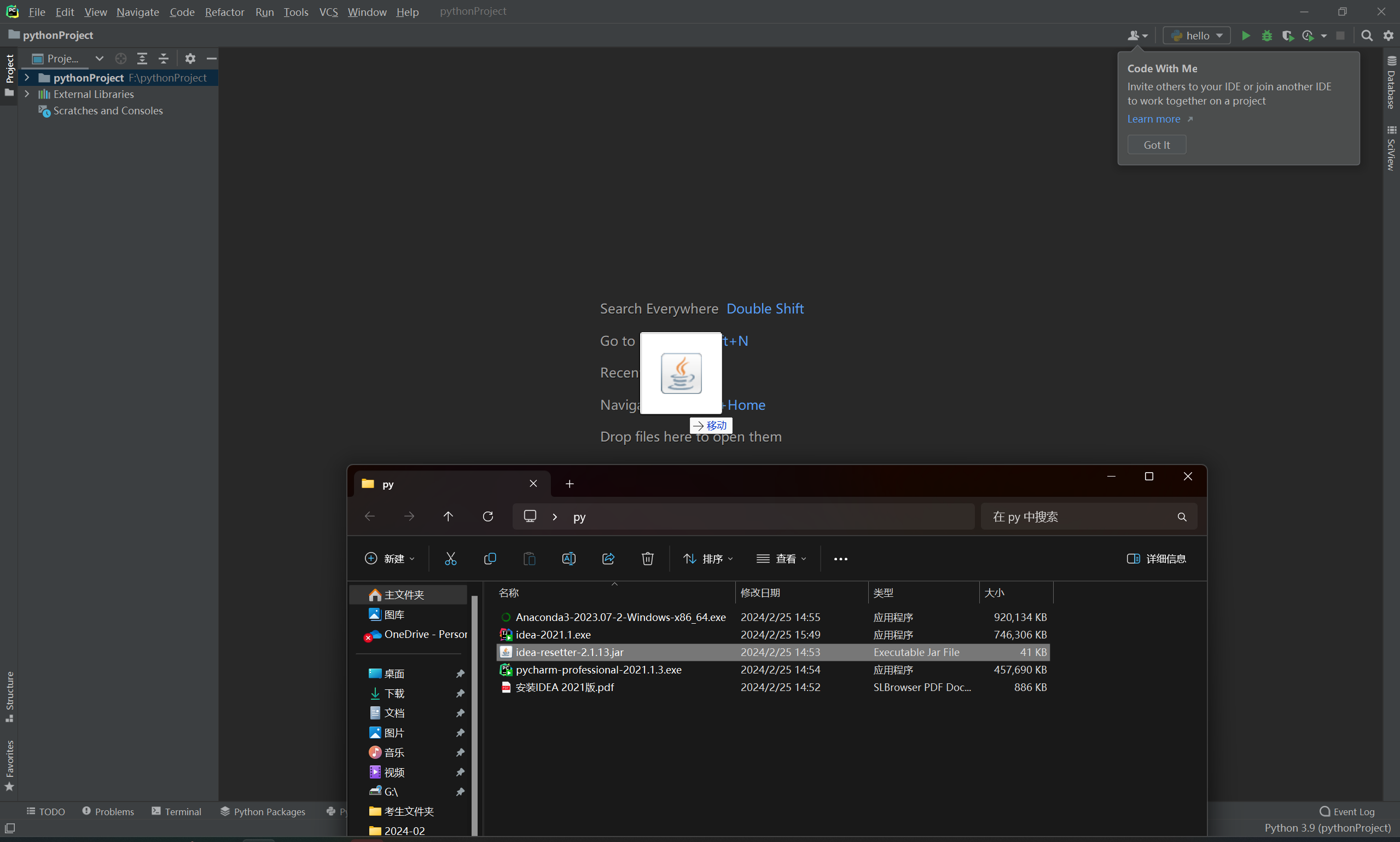Open Project panel gear options
This screenshot has width=1400, height=842.
click(x=190, y=59)
